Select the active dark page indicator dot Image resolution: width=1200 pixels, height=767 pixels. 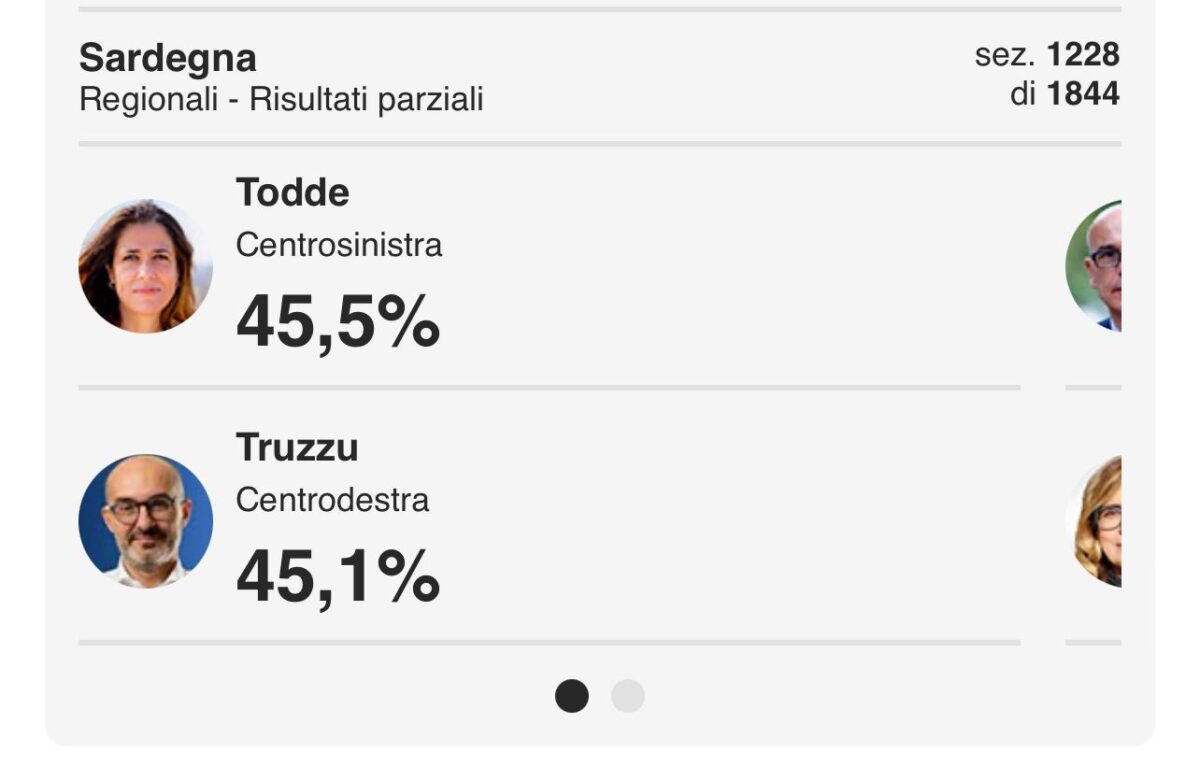572,696
